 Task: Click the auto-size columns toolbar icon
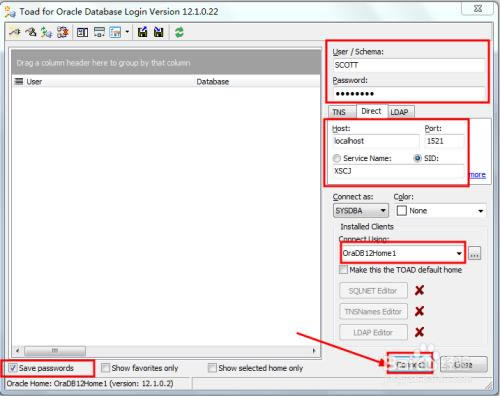tap(99, 32)
